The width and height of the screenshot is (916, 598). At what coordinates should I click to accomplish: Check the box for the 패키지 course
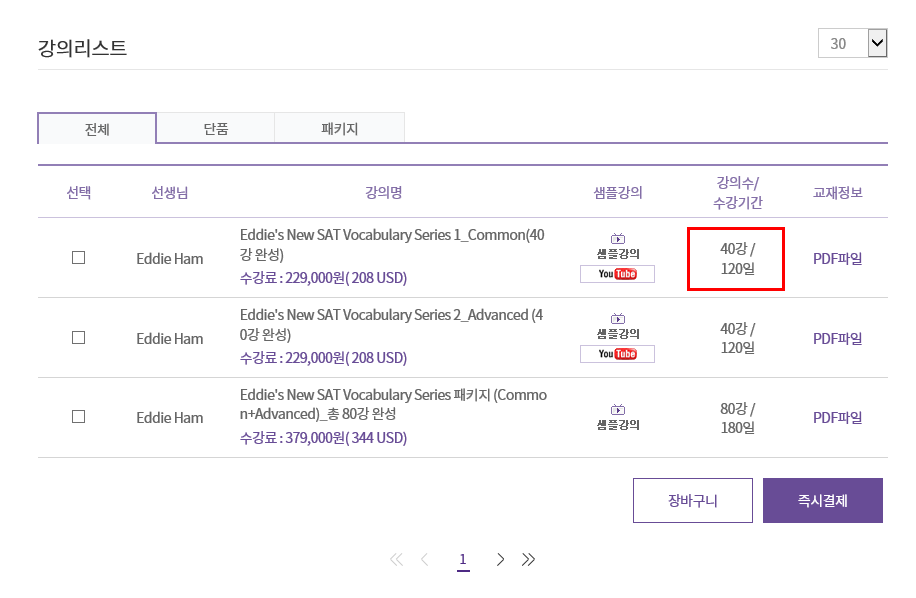(78, 416)
